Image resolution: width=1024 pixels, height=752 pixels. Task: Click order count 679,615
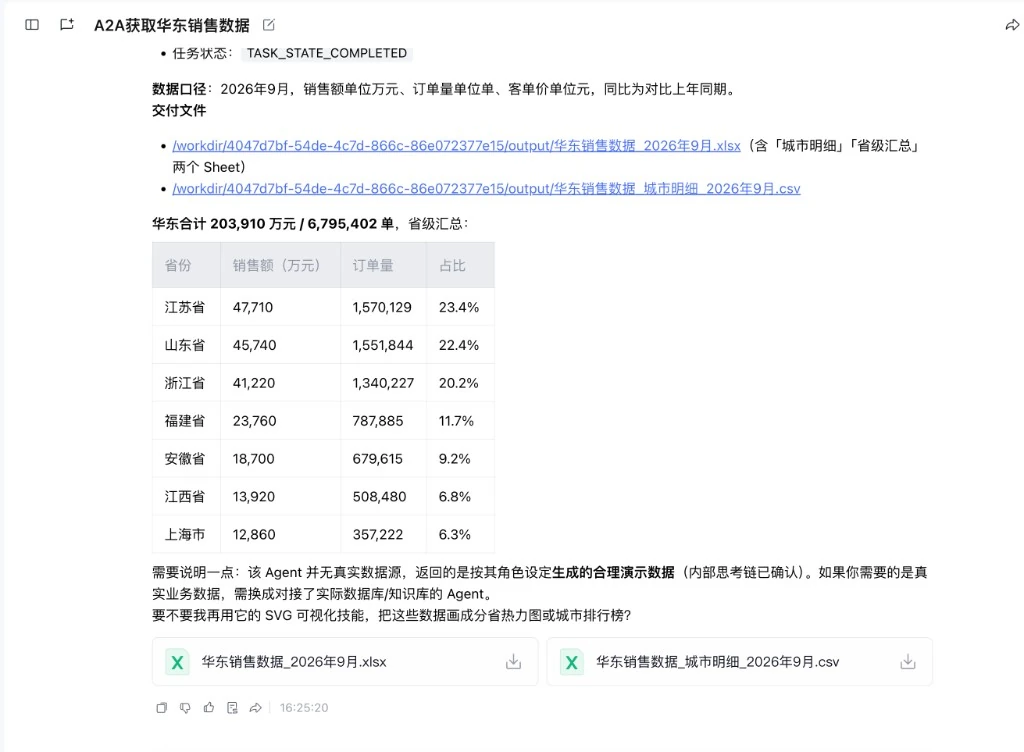[x=377, y=459]
